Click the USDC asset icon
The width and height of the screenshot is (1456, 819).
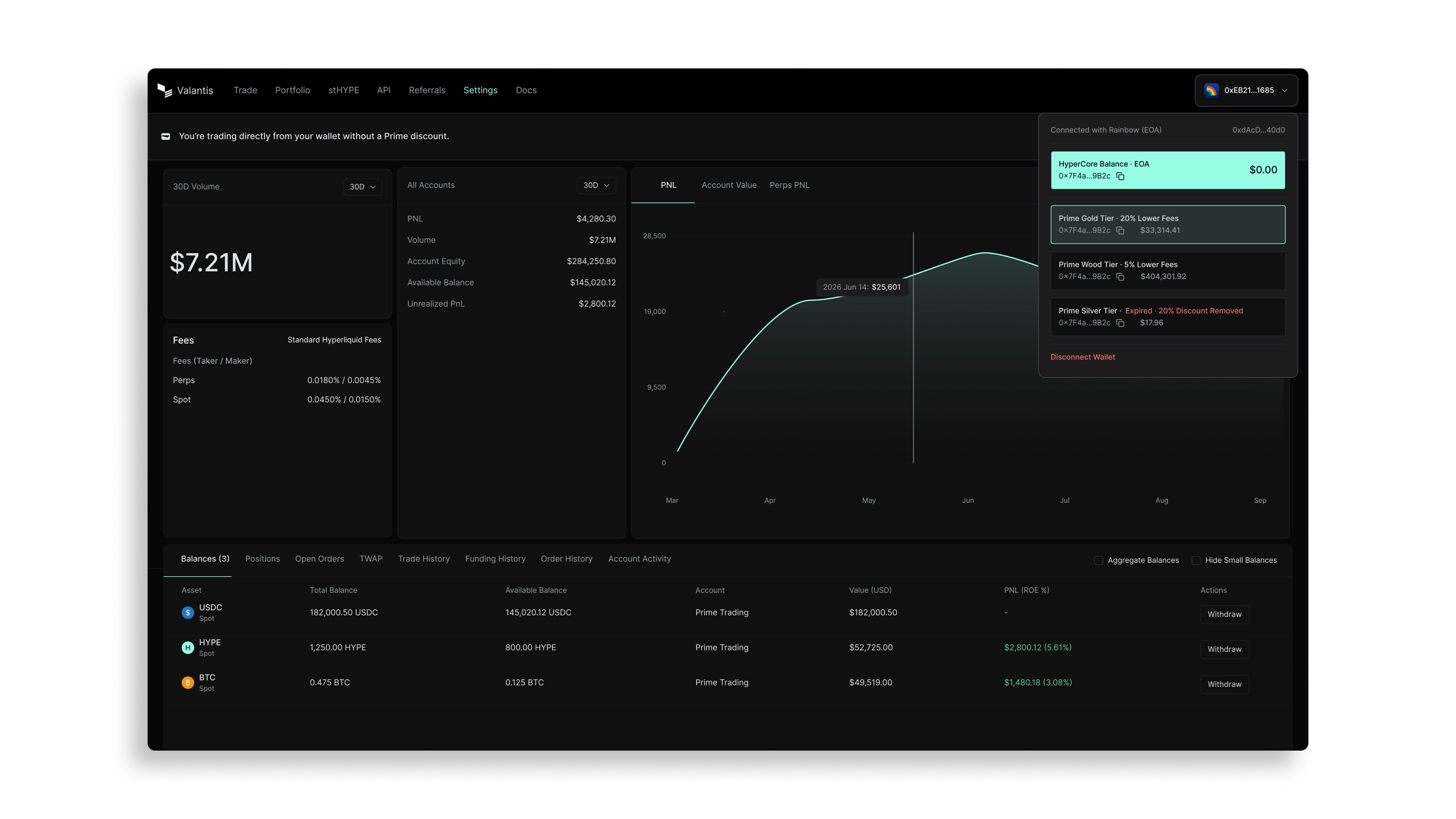(x=188, y=613)
